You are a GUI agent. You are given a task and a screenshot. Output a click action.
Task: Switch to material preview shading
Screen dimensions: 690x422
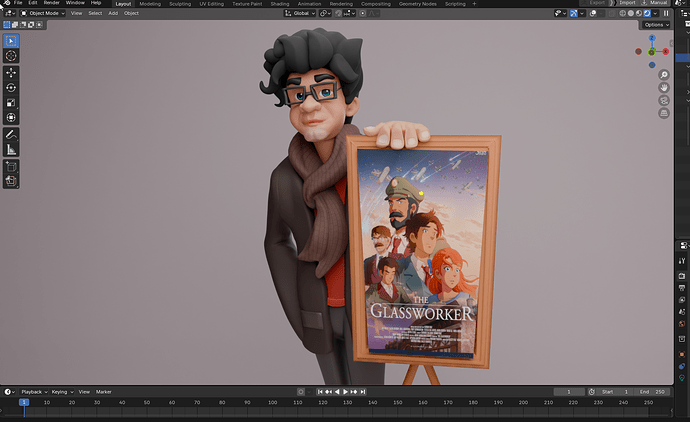coord(639,13)
